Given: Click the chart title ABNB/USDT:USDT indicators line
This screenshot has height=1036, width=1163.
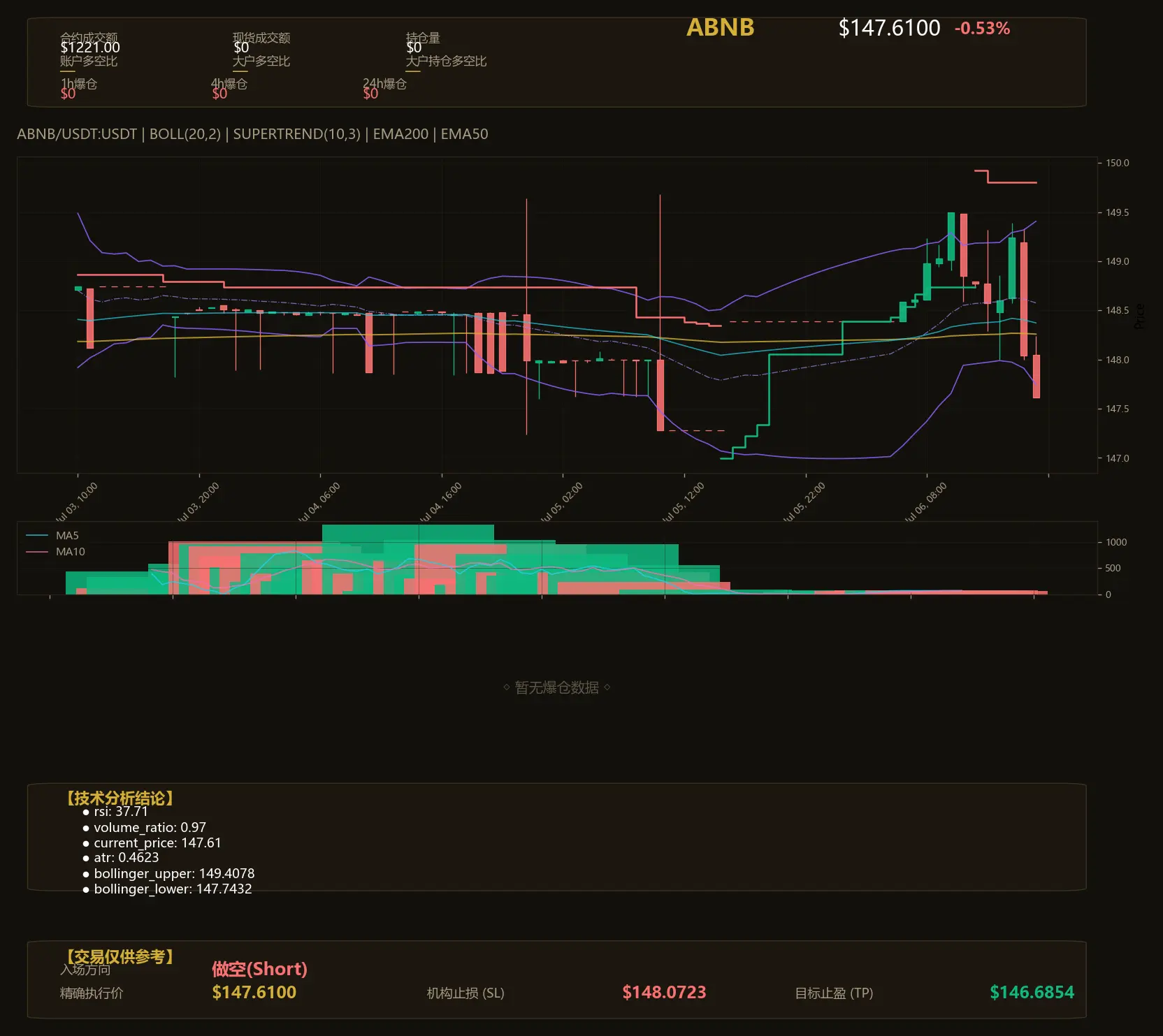Looking at the screenshot, I should pyautogui.click(x=252, y=134).
